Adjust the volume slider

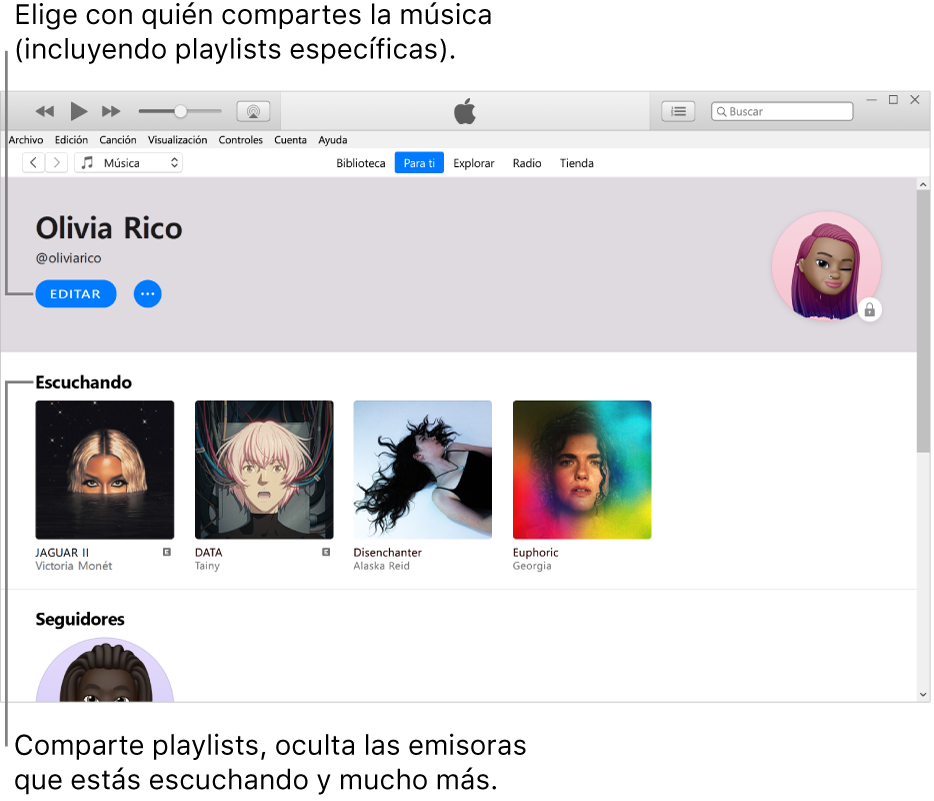pos(180,111)
